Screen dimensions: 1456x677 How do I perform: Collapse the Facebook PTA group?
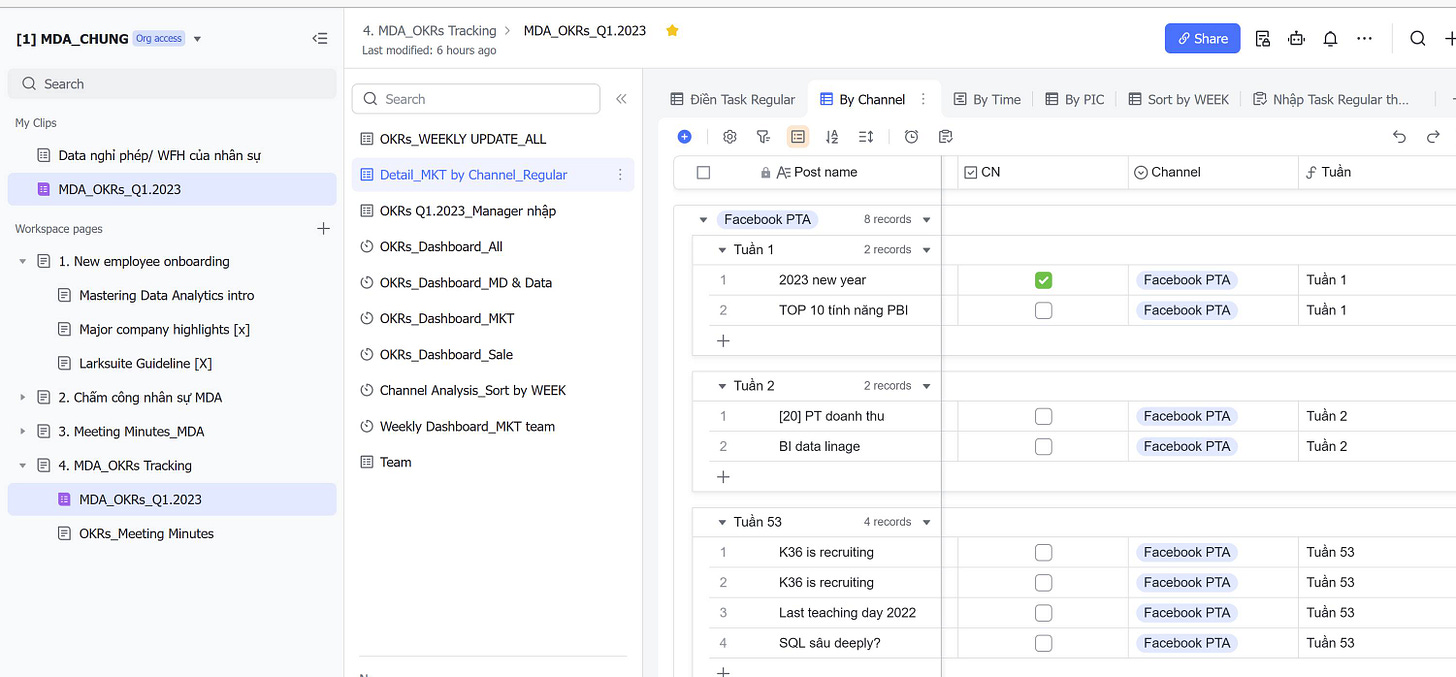(703, 219)
